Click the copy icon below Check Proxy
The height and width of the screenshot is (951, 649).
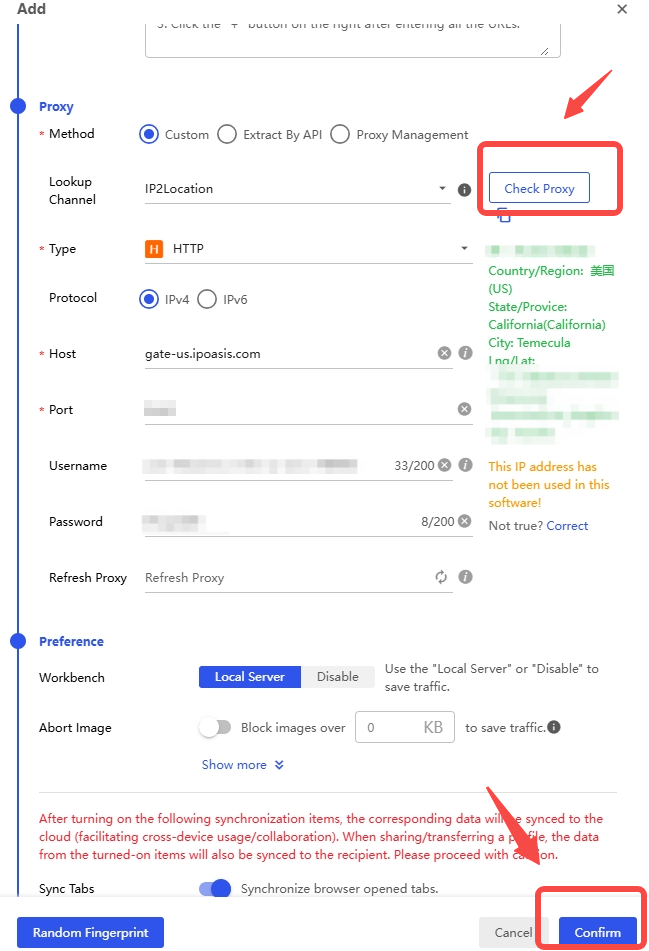504,215
